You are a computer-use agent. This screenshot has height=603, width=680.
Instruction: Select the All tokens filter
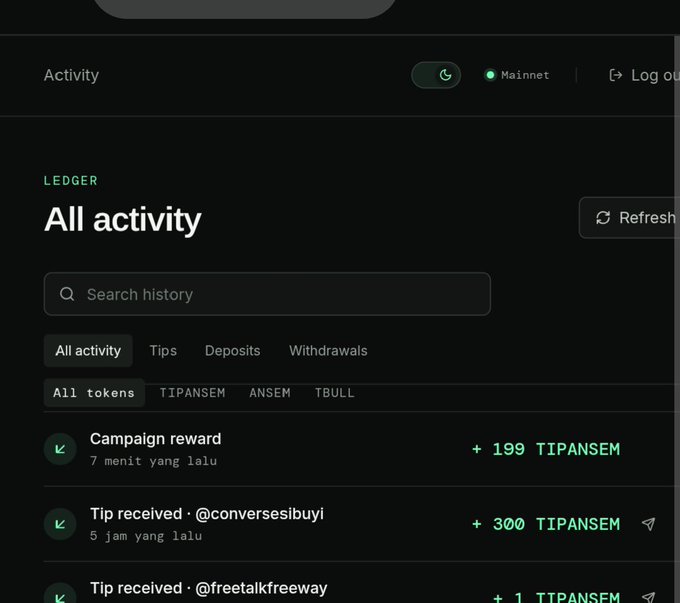pyautogui.click(x=94, y=393)
